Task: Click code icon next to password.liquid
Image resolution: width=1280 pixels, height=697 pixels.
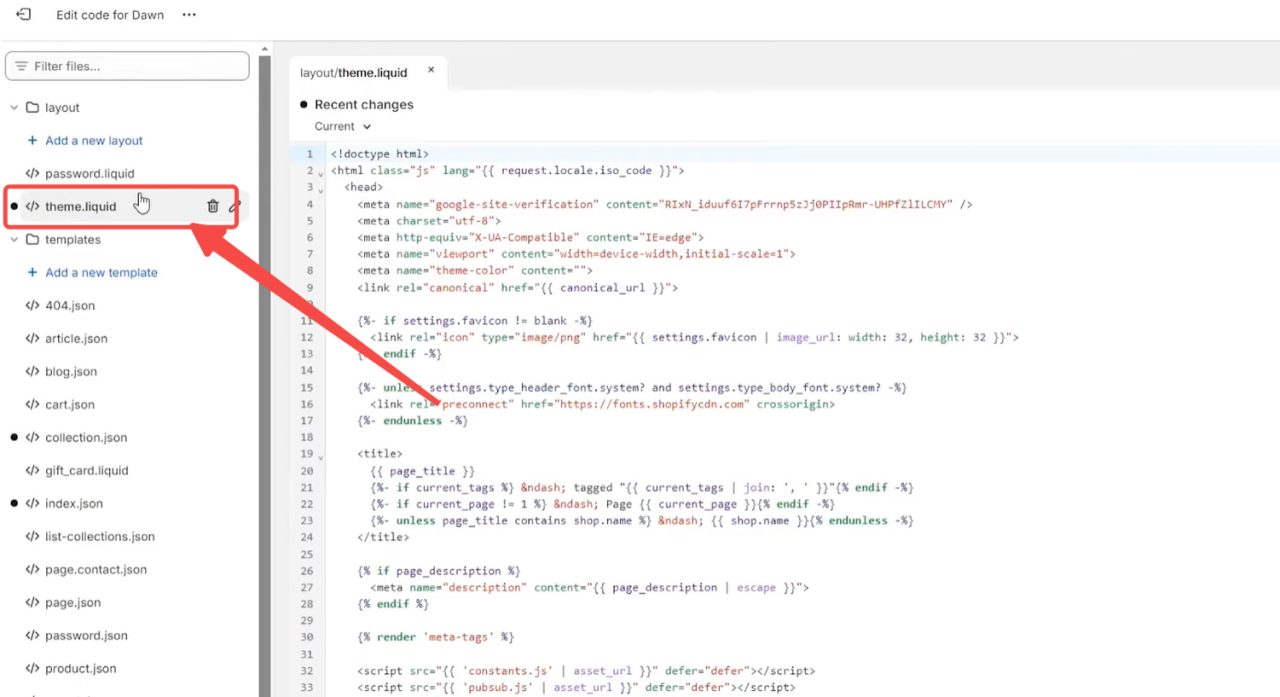Action: [32, 173]
